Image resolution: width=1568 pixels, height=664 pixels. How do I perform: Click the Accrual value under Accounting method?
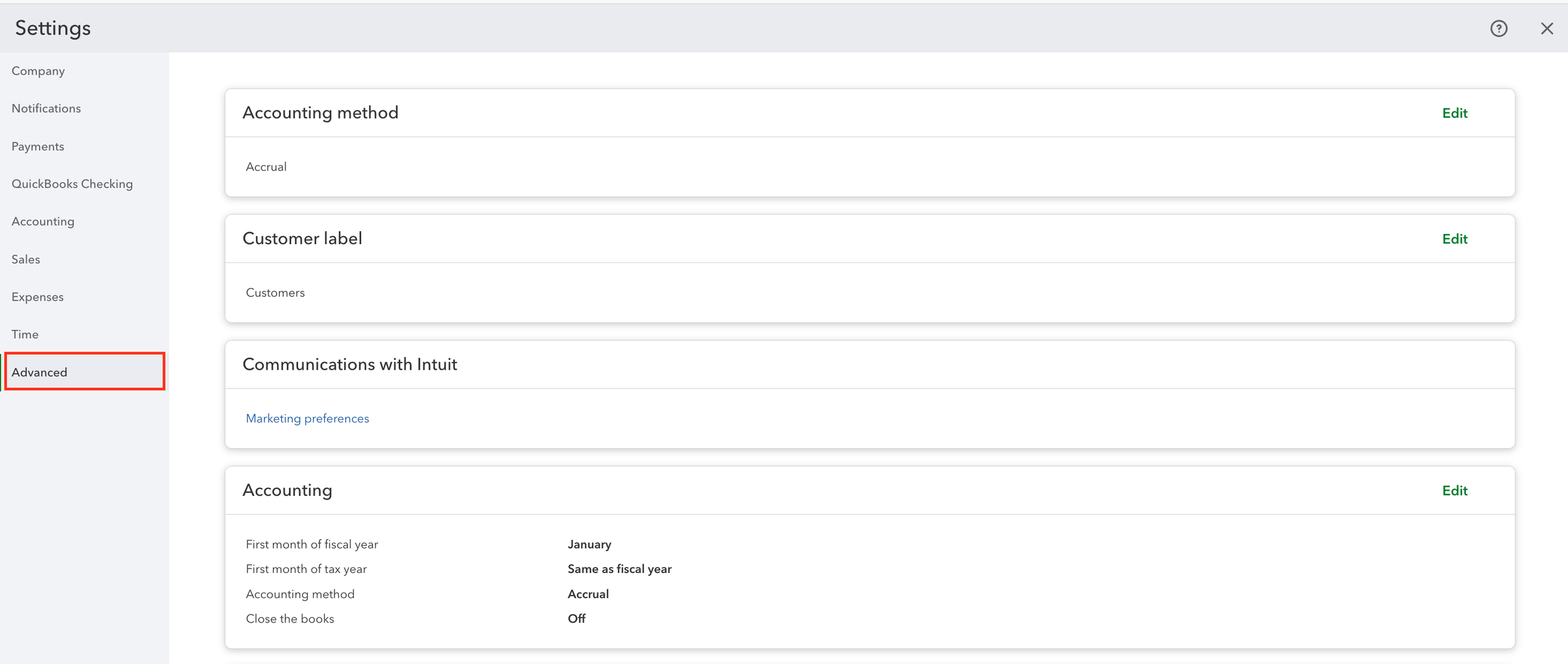click(266, 167)
